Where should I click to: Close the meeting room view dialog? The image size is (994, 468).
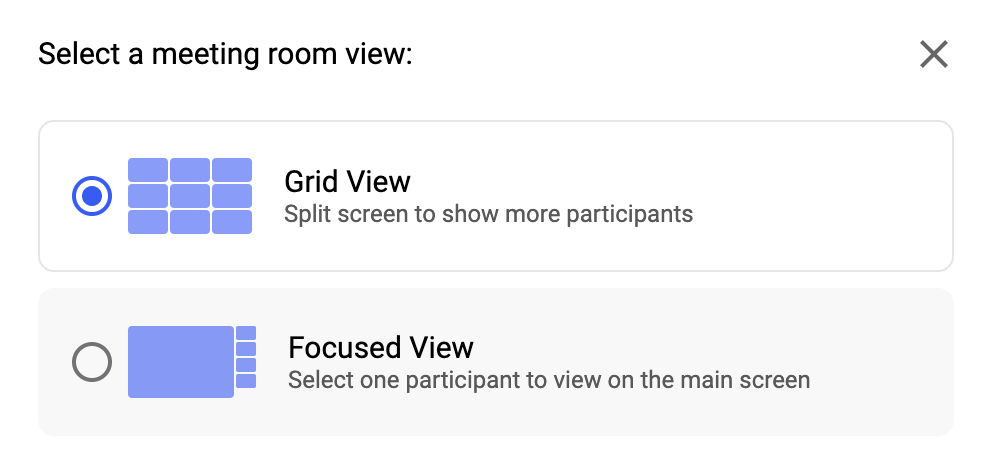pos(933,54)
